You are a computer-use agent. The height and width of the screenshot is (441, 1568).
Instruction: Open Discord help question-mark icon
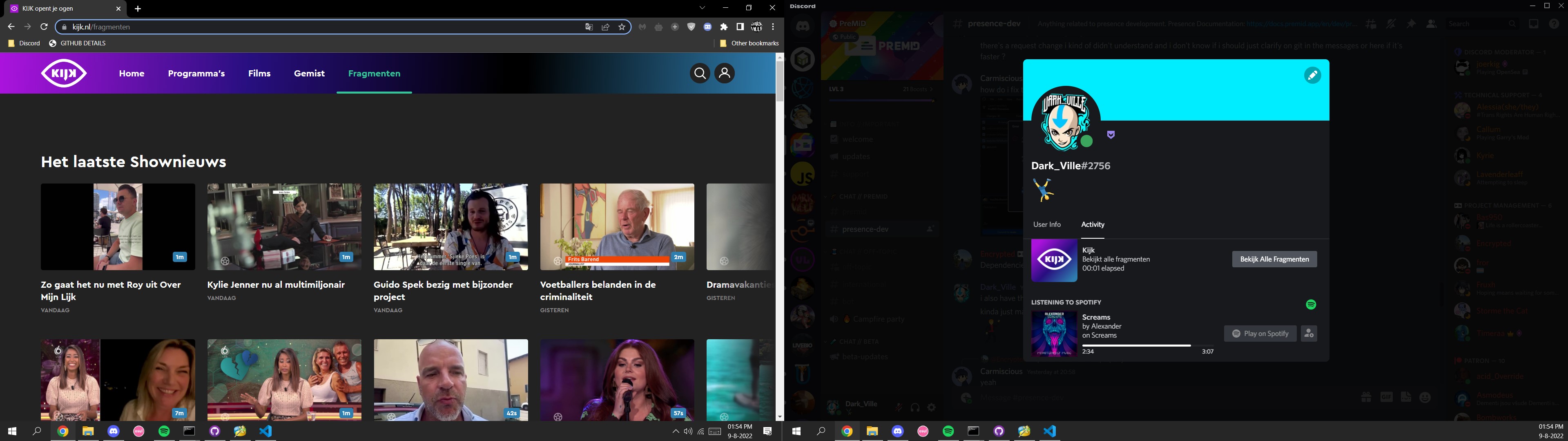click(x=1554, y=24)
